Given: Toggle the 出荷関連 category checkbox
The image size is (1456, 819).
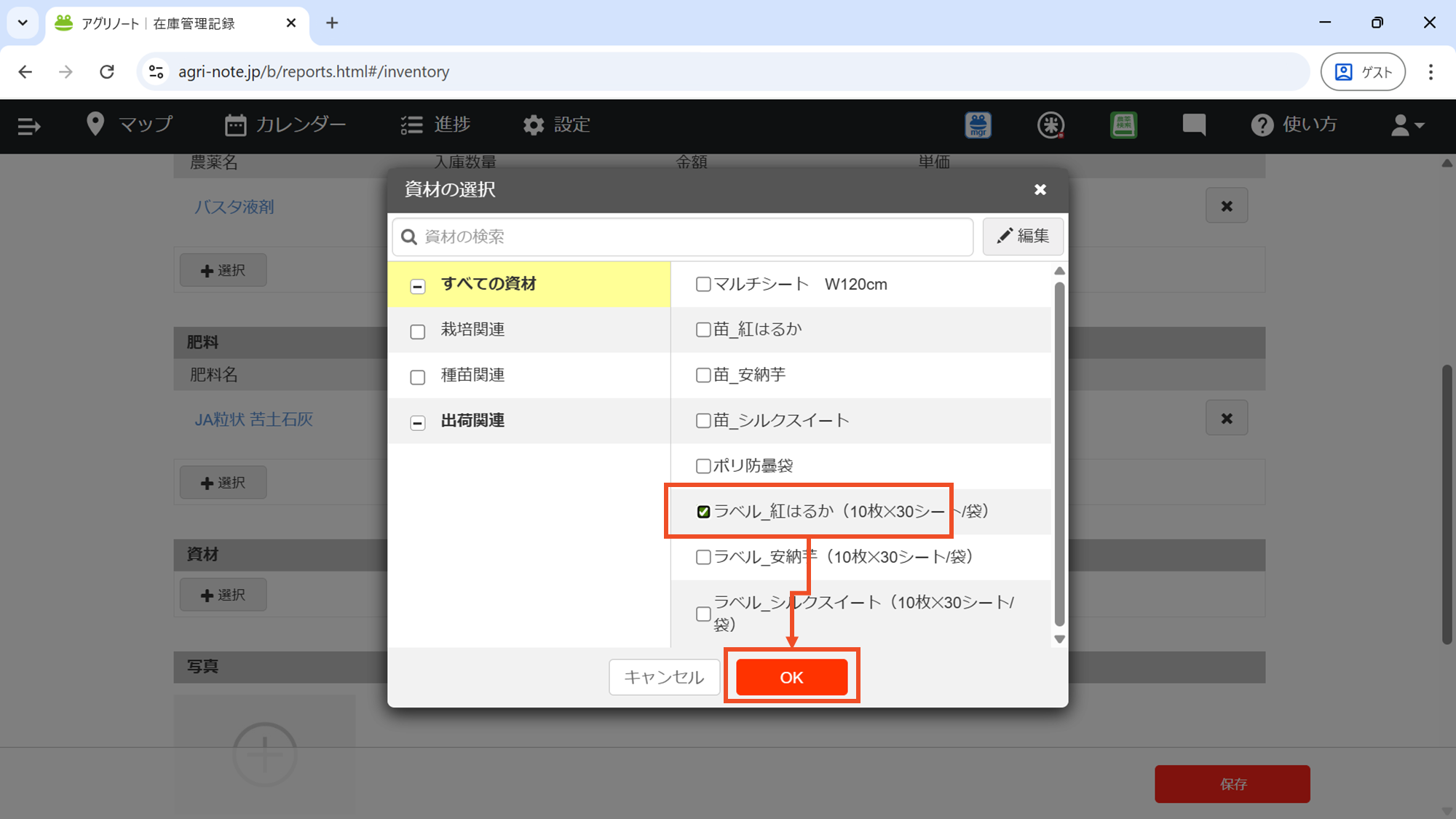Looking at the screenshot, I should (x=418, y=423).
